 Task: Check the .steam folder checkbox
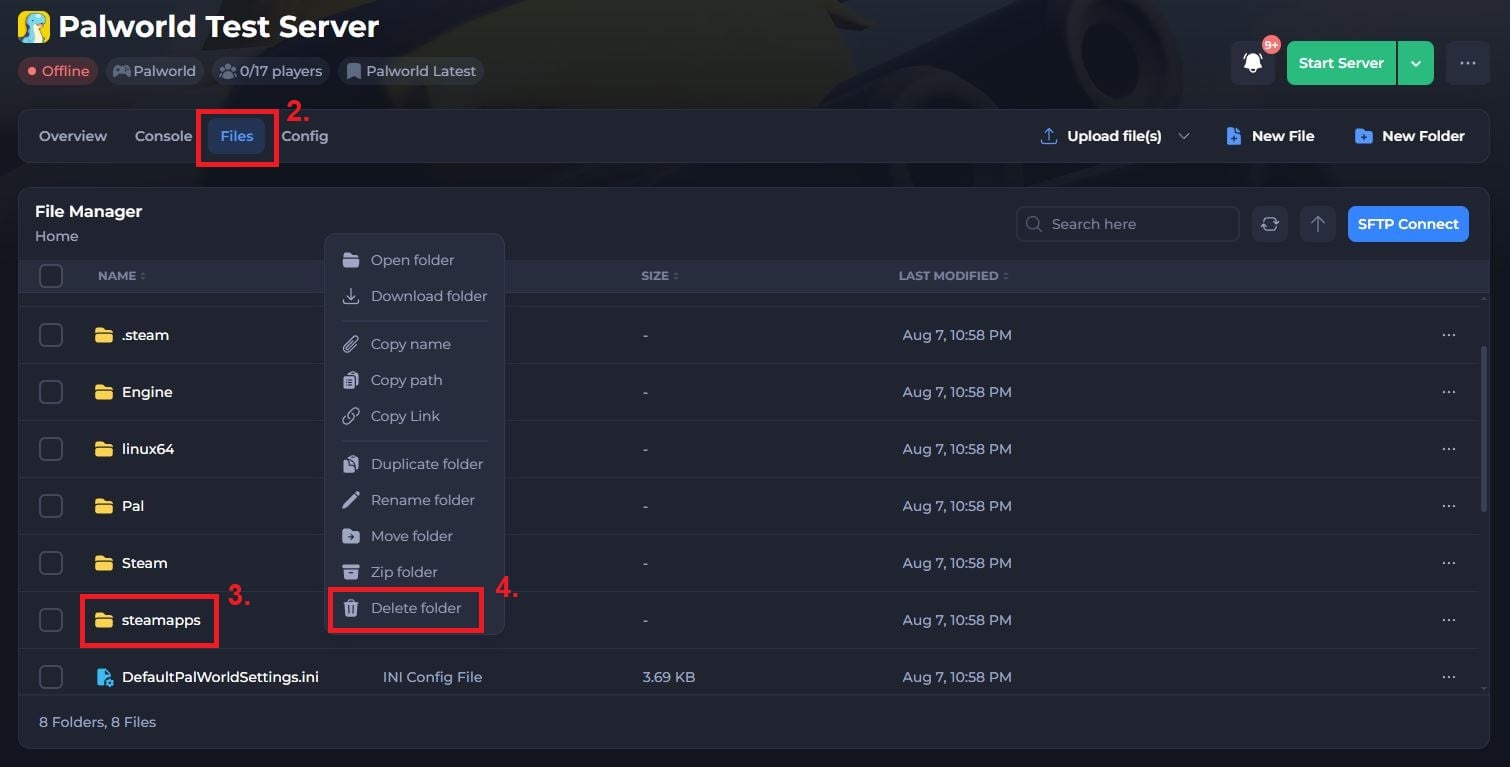tap(51, 335)
